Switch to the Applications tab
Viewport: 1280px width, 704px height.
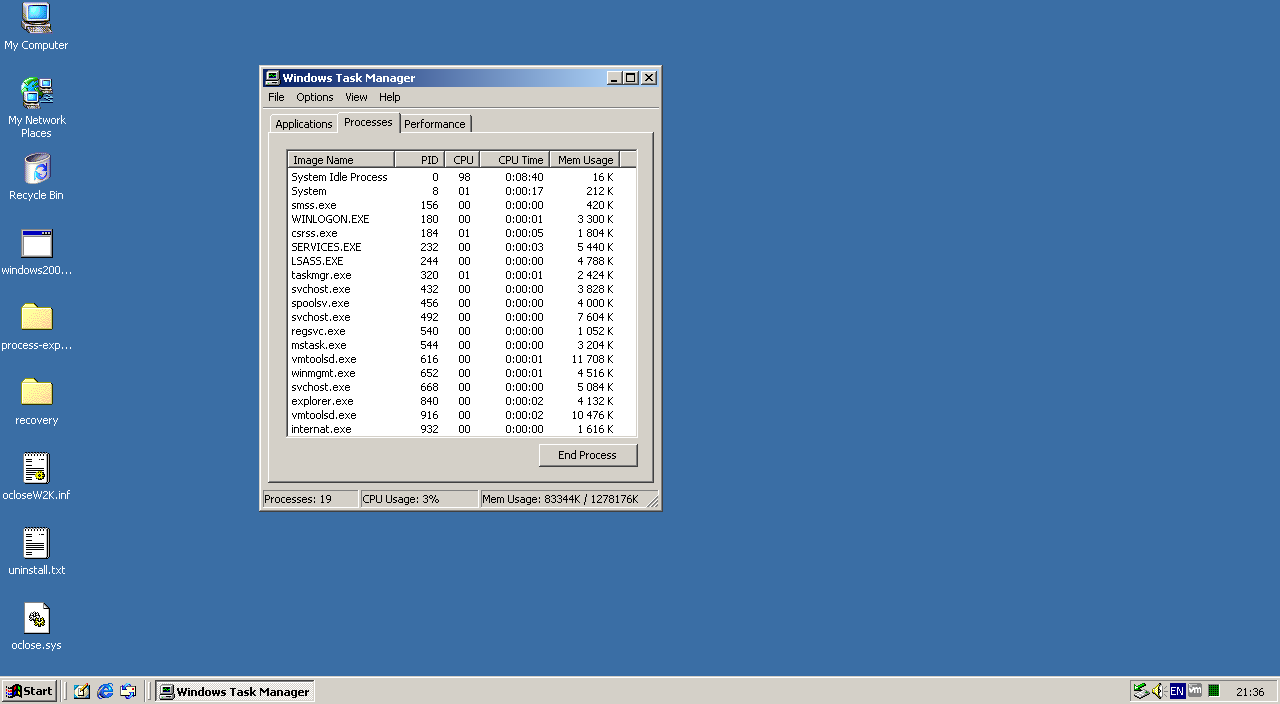pos(304,124)
